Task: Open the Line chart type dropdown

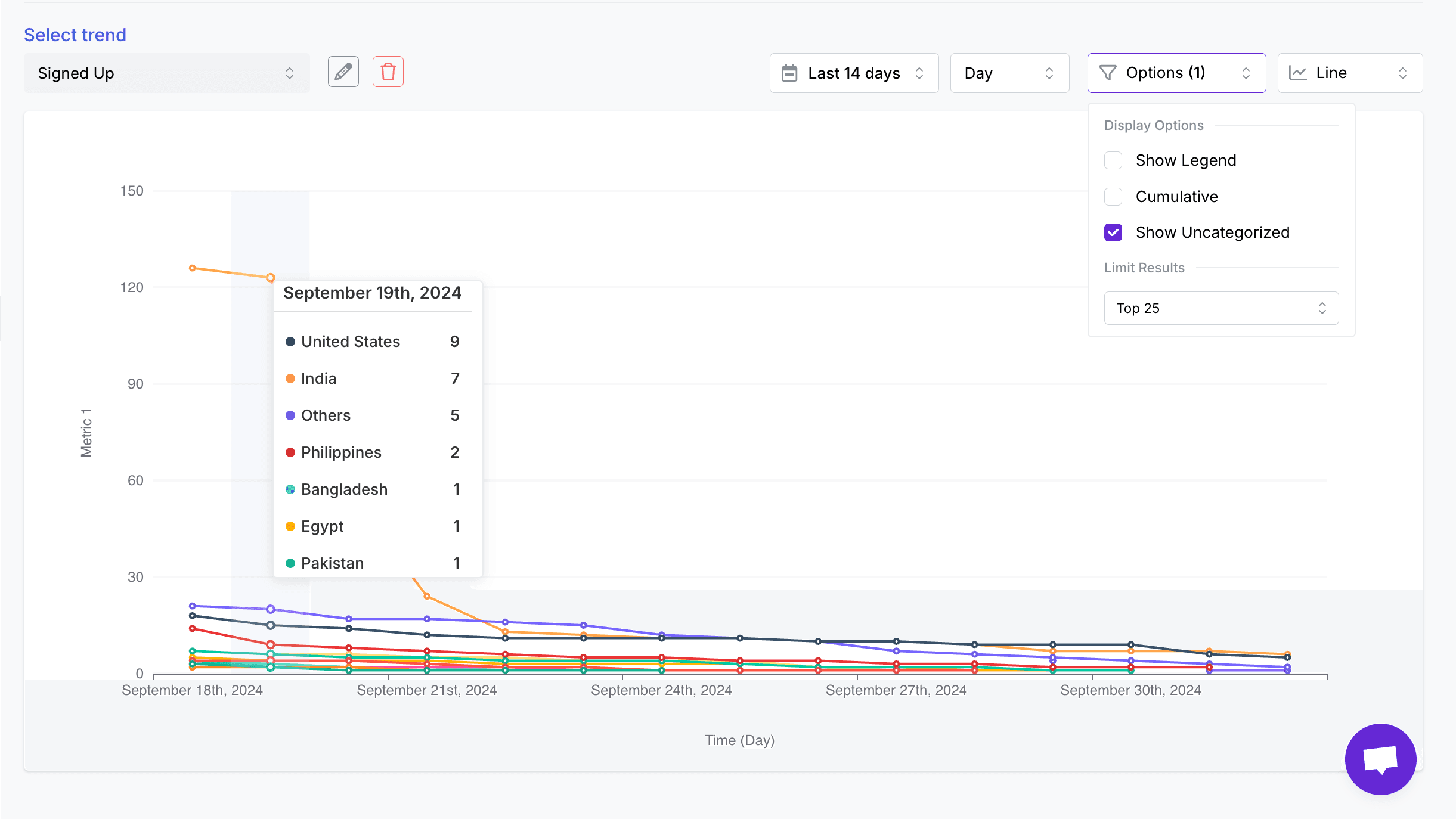Action: point(1350,73)
